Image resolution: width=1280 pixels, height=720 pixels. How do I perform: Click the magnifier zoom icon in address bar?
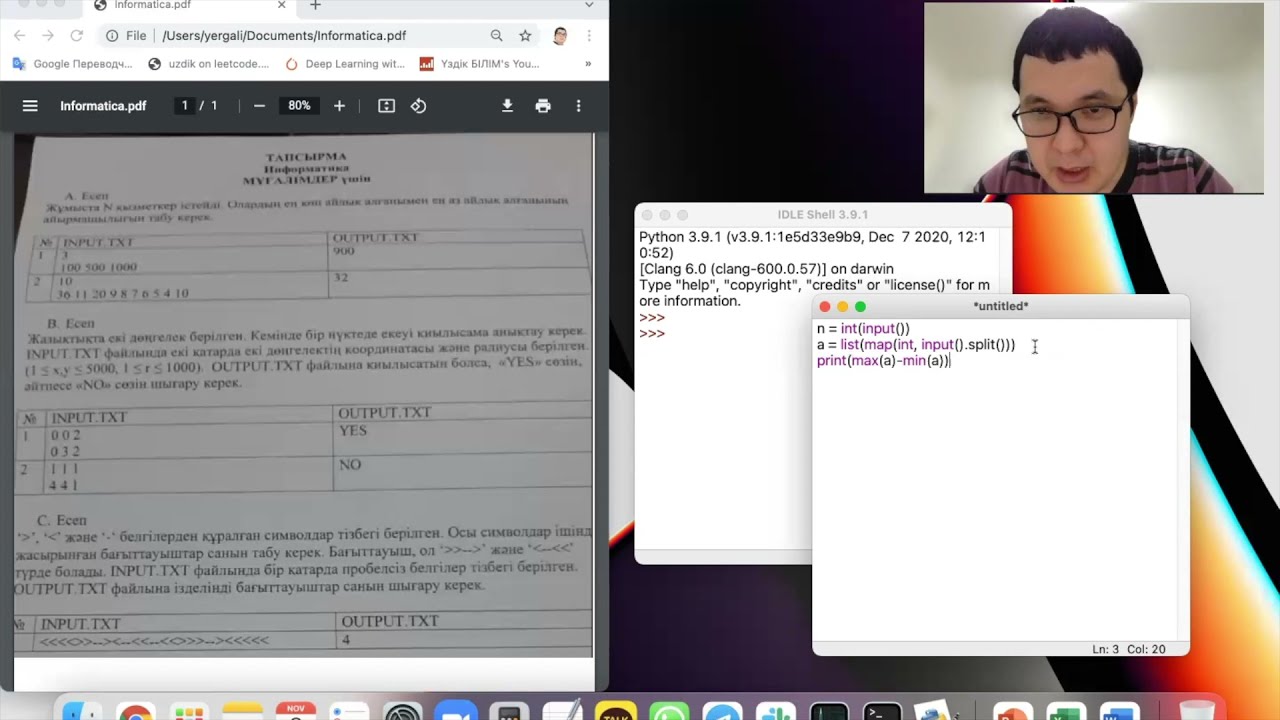pyautogui.click(x=497, y=36)
